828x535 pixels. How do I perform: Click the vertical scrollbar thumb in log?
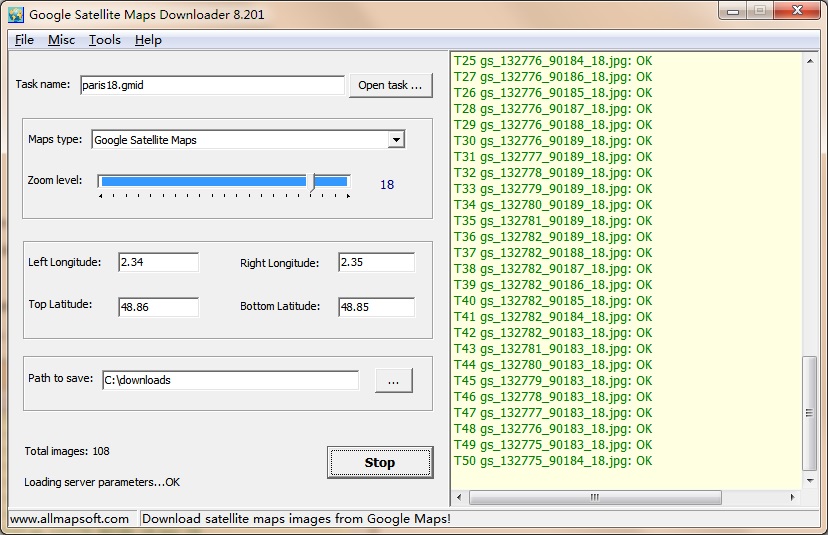coord(809,413)
